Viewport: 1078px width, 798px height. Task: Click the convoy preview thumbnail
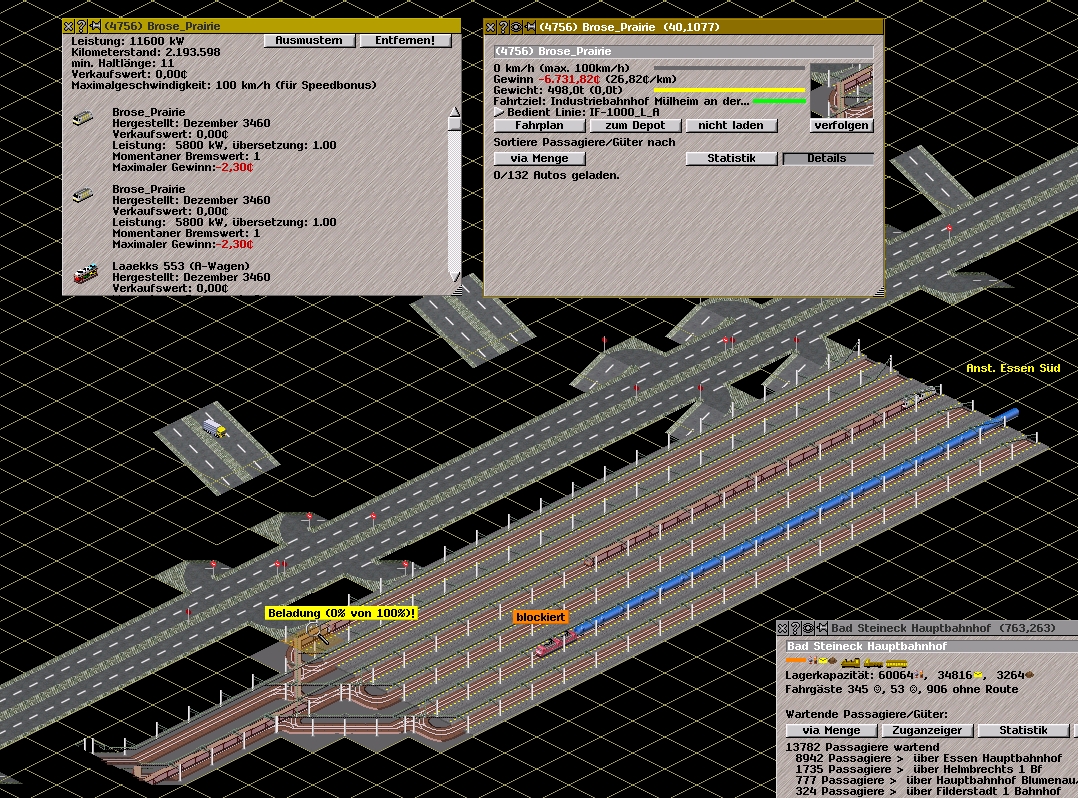tap(841, 90)
